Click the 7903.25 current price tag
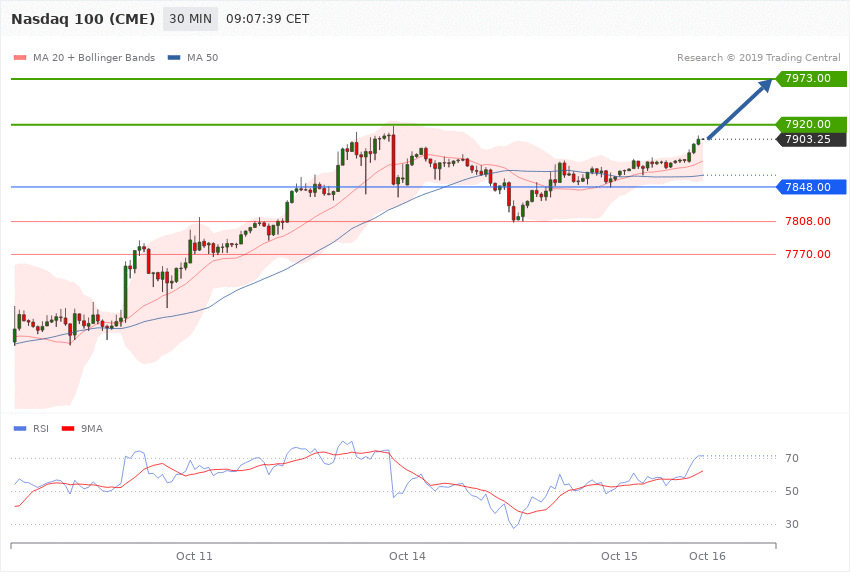850x576 pixels. point(812,139)
